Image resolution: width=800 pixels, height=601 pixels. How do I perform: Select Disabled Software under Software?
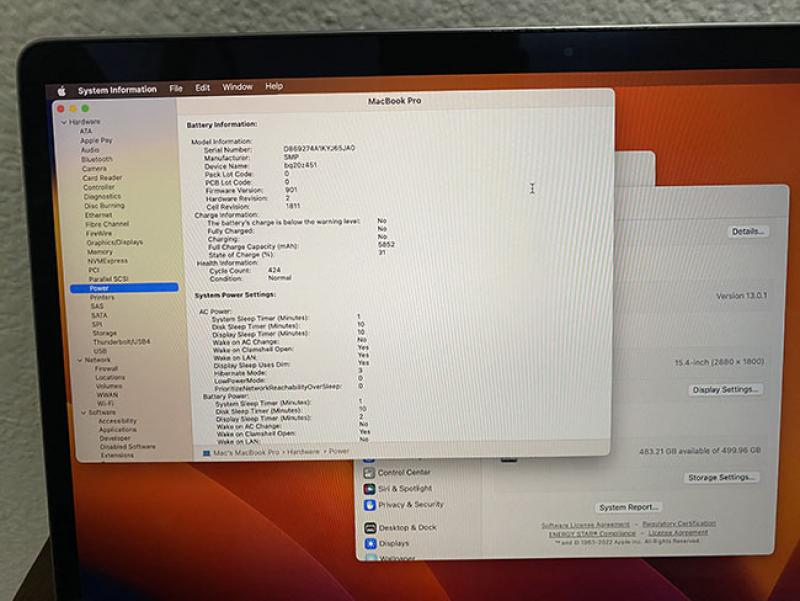pos(128,446)
